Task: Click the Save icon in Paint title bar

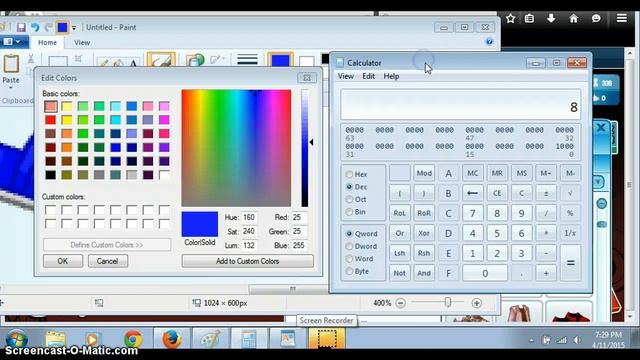Action: [21, 27]
